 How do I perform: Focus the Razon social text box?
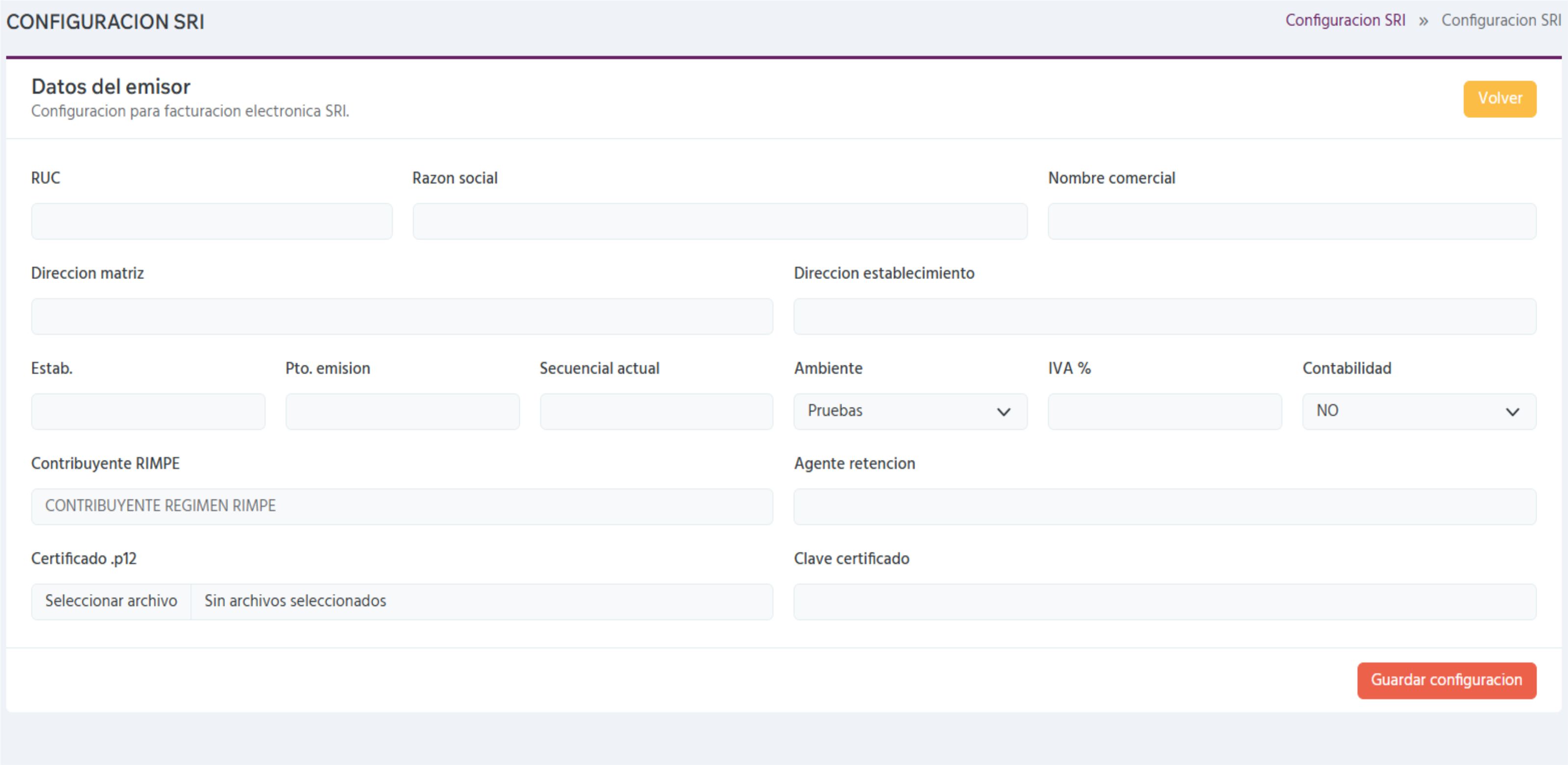pyautogui.click(x=719, y=221)
